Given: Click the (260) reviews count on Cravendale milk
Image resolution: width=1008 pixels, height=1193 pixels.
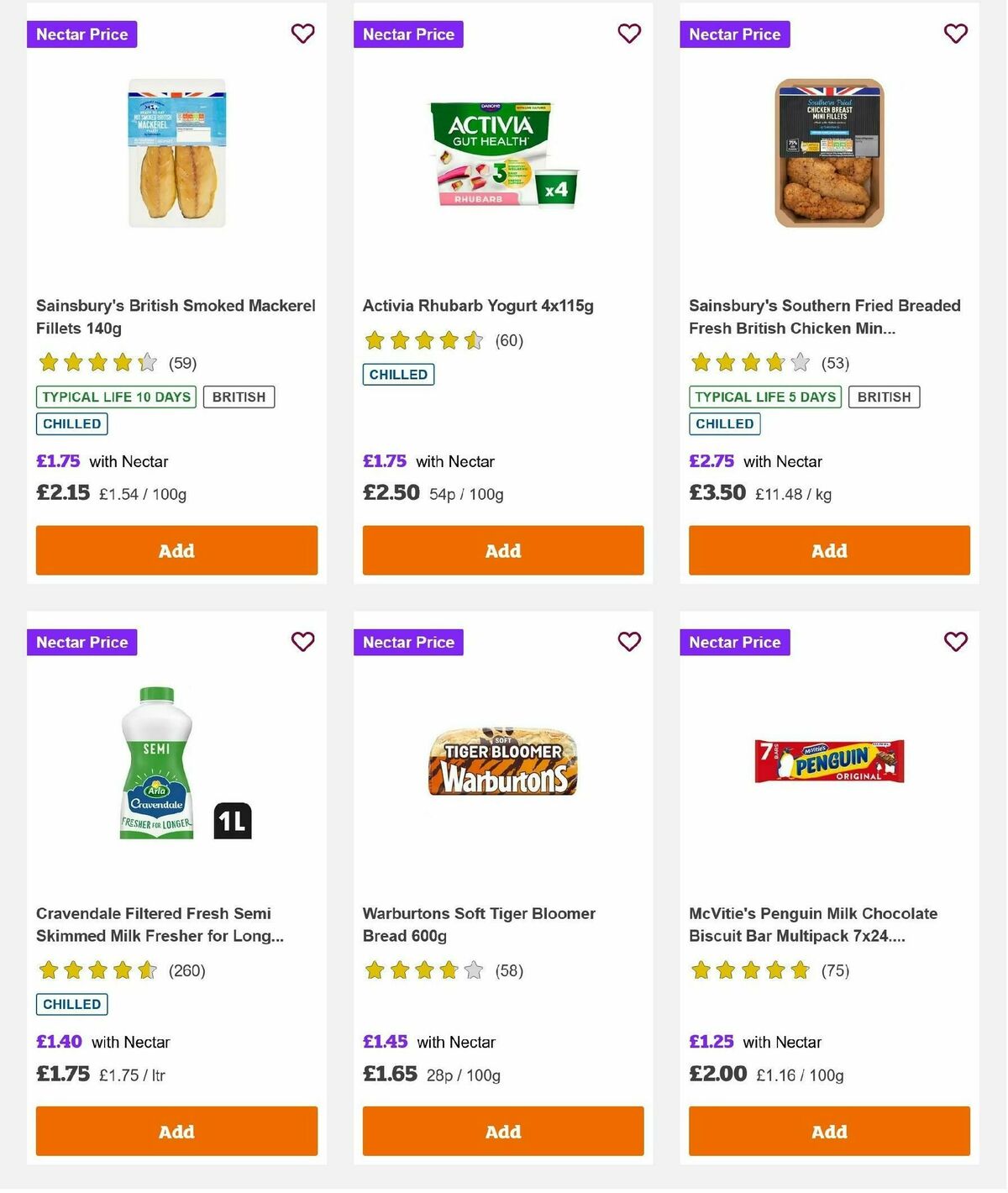Looking at the screenshot, I should point(187,970).
